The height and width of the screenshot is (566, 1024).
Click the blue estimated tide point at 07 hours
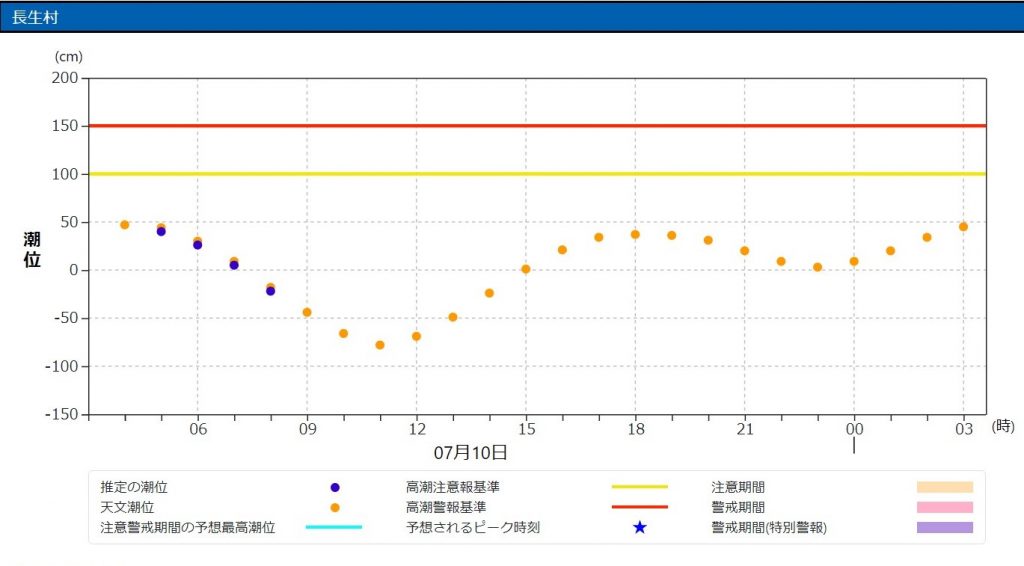[234, 266]
